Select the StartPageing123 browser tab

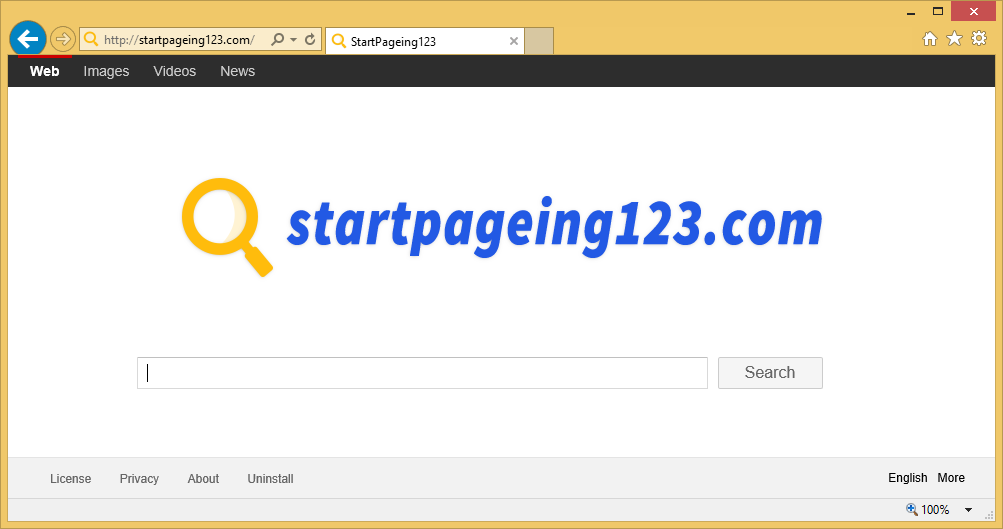point(425,41)
